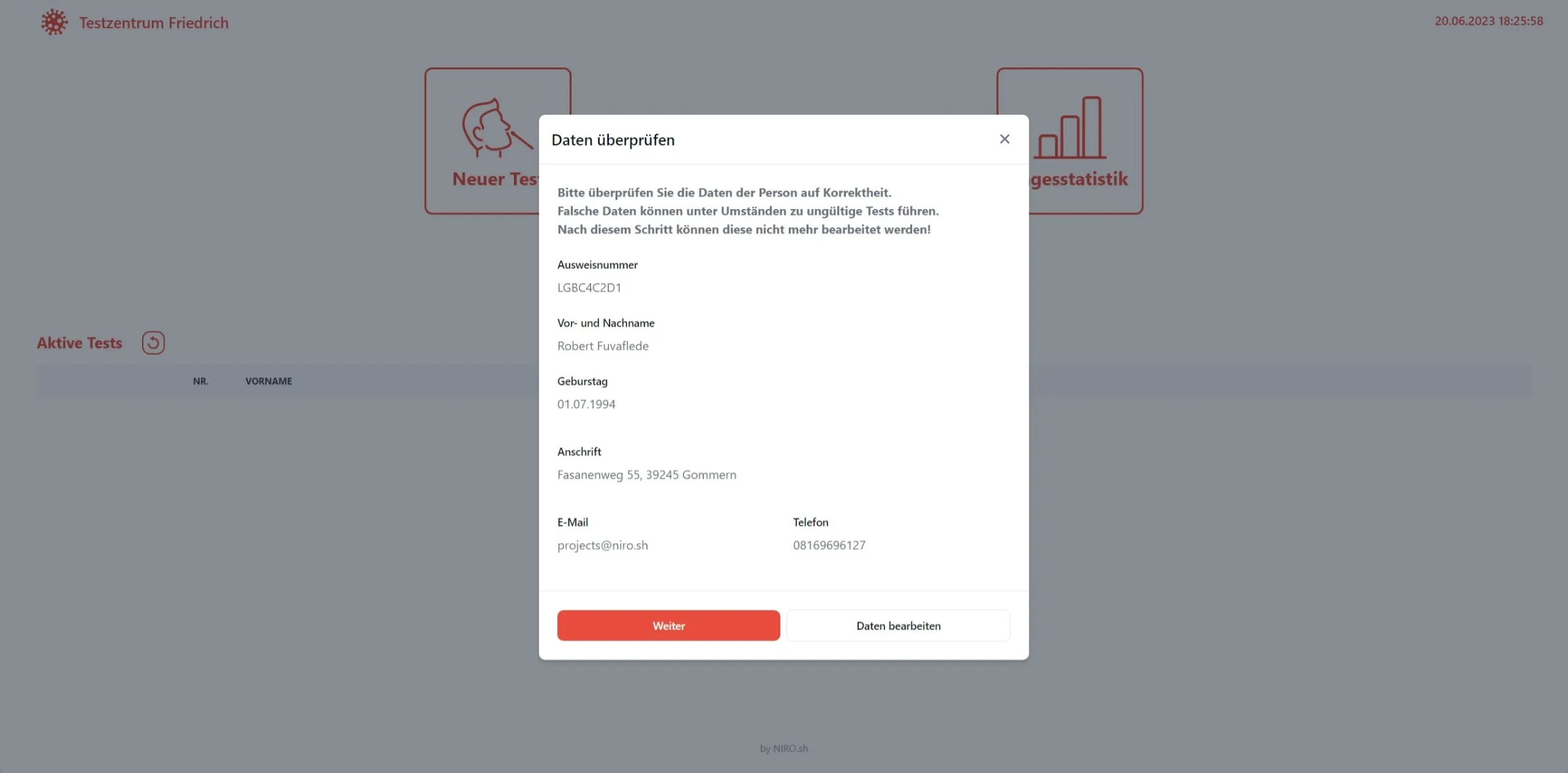Image resolution: width=1568 pixels, height=773 pixels.
Task: Open Tagesstatistik bar chart card
Action: pos(1070,141)
